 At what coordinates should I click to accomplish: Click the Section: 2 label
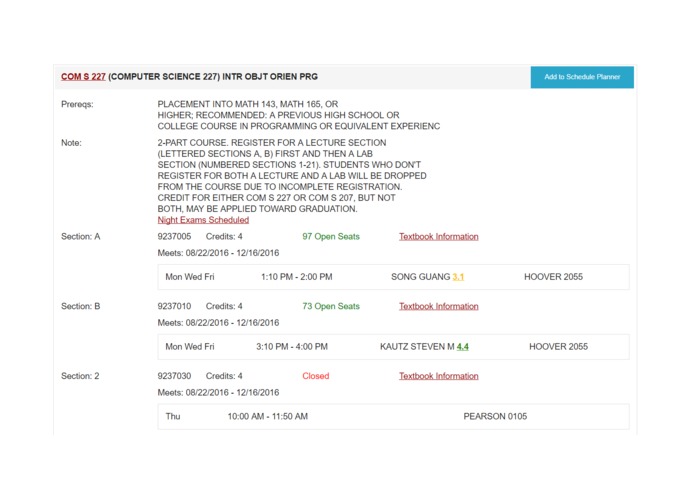click(80, 376)
